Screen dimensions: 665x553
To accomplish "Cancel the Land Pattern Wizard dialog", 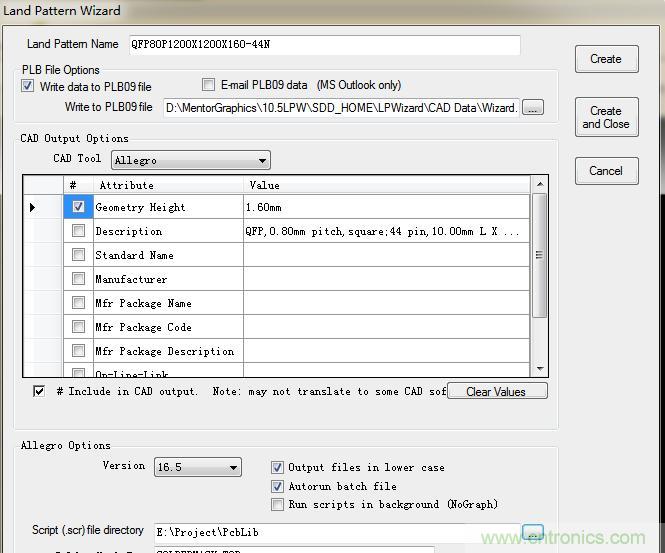I will coord(606,171).
